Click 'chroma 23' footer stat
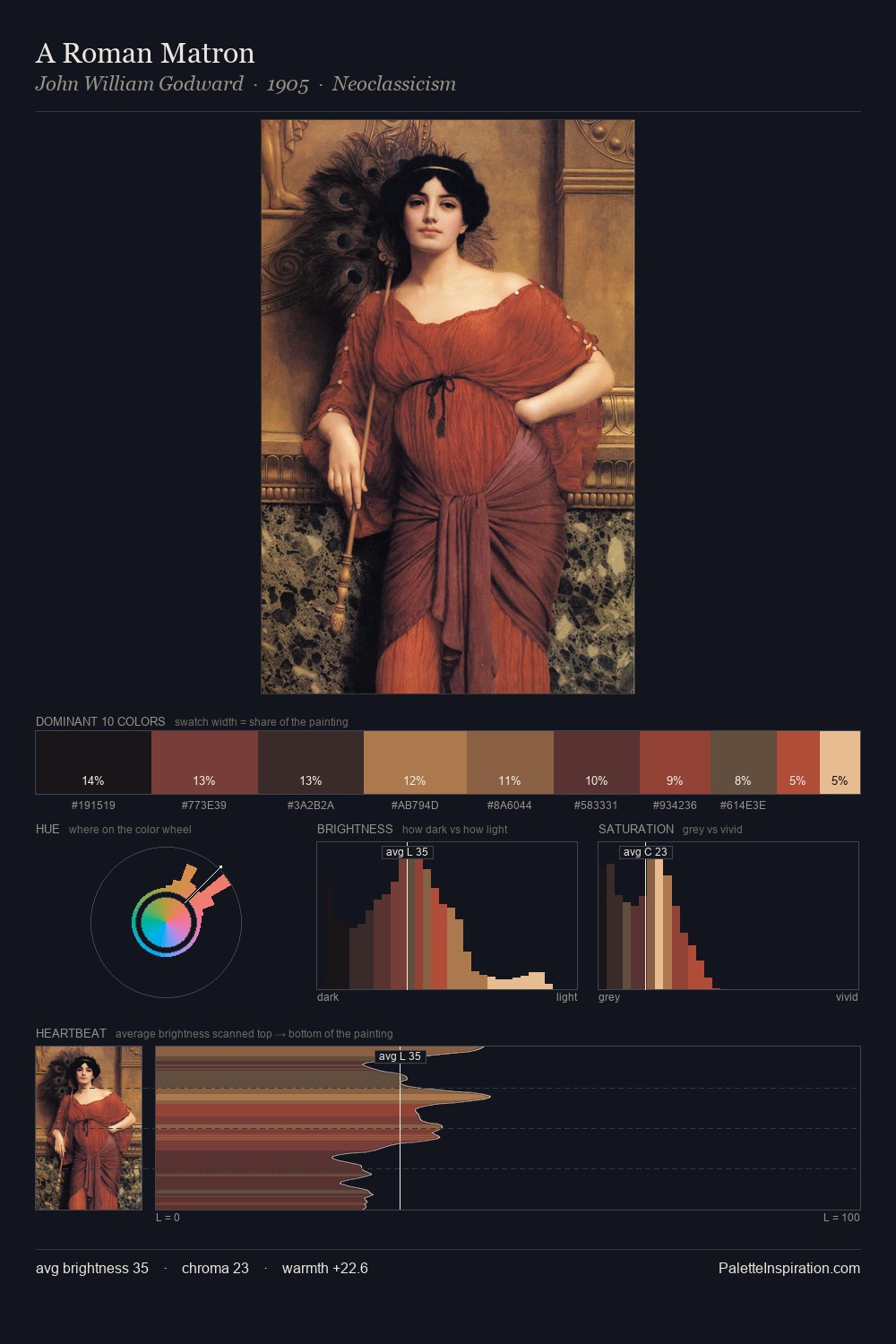 [x=215, y=1268]
